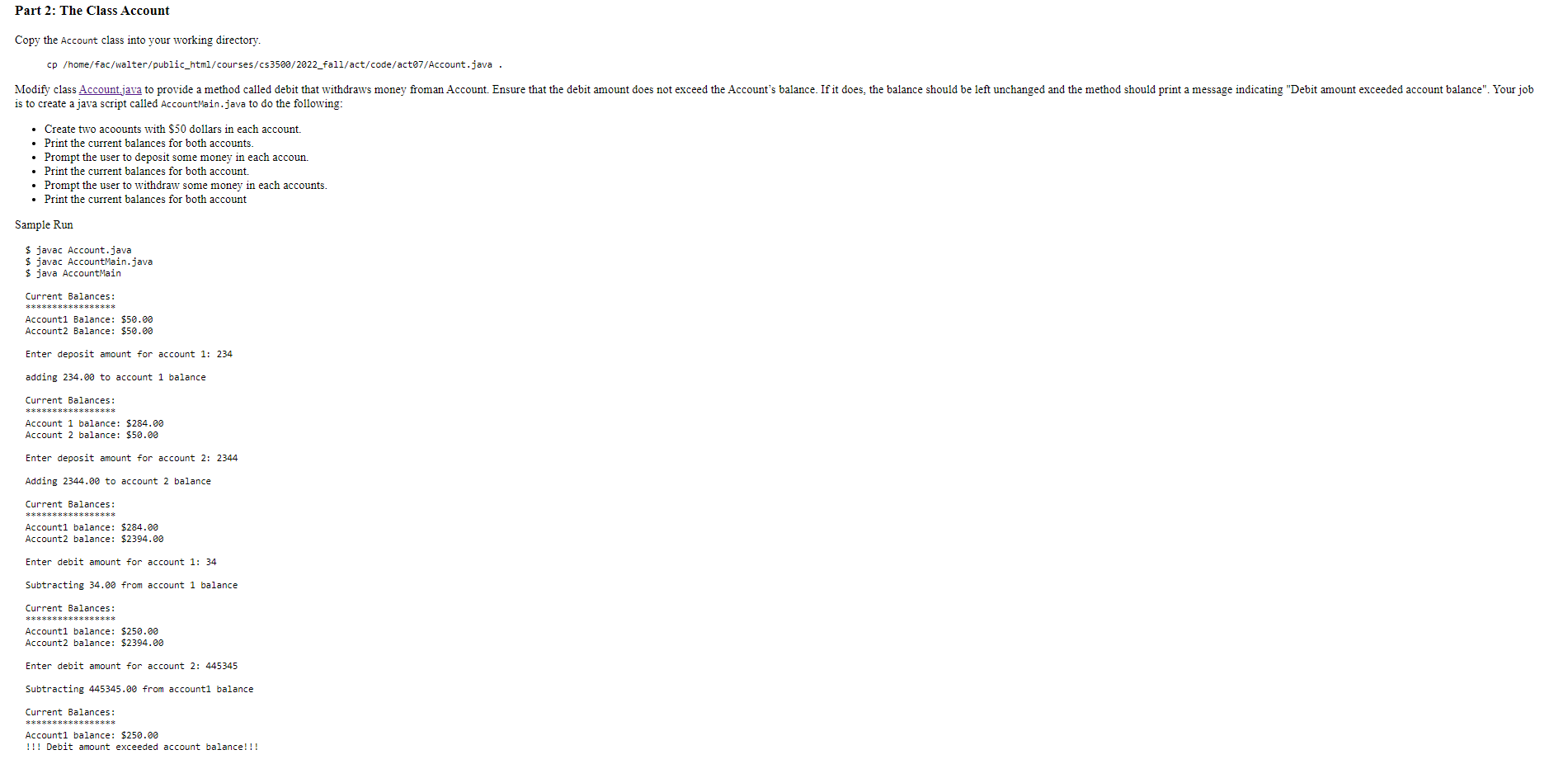
Task: Click the '$ javac Account.java' line
Action: pyautogui.click(x=78, y=250)
